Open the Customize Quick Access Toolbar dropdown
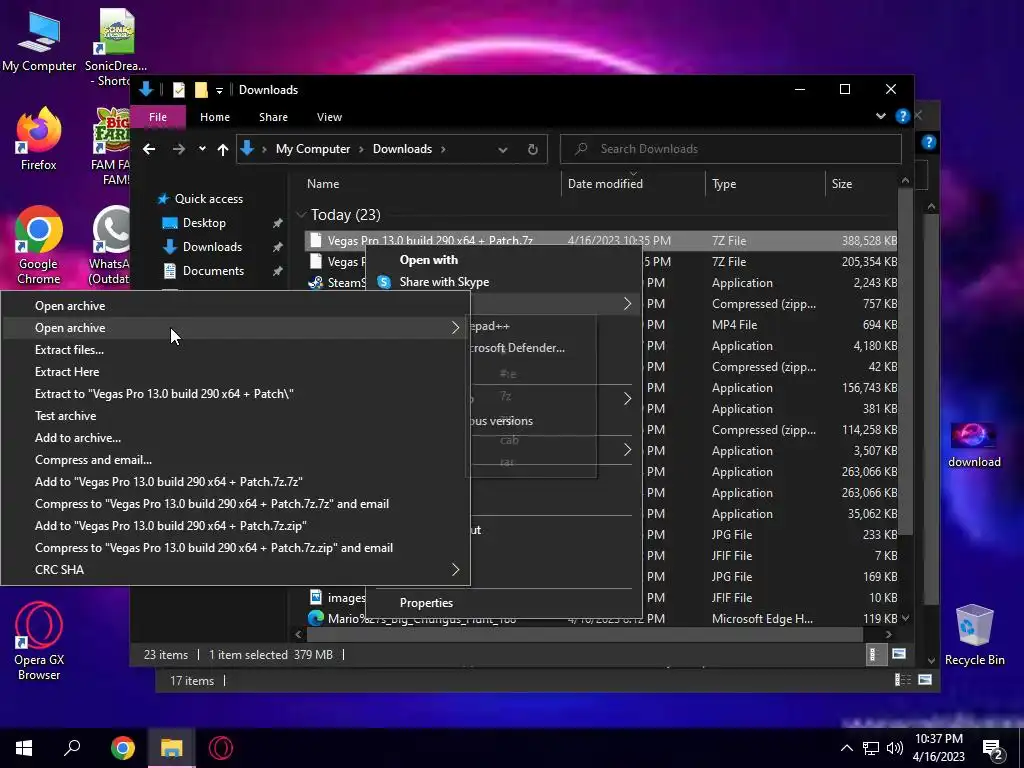The height and width of the screenshot is (768, 1024). click(x=219, y=90)
